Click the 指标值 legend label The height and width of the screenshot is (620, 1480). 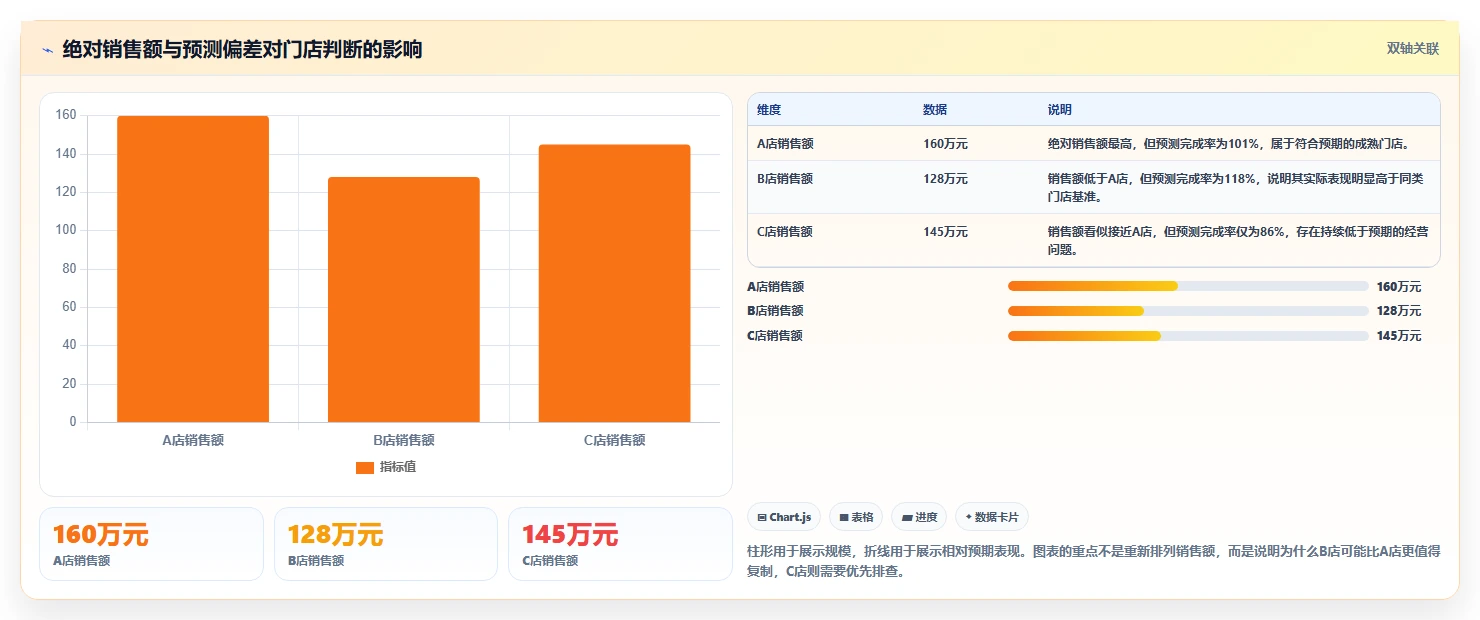[398, 467]
